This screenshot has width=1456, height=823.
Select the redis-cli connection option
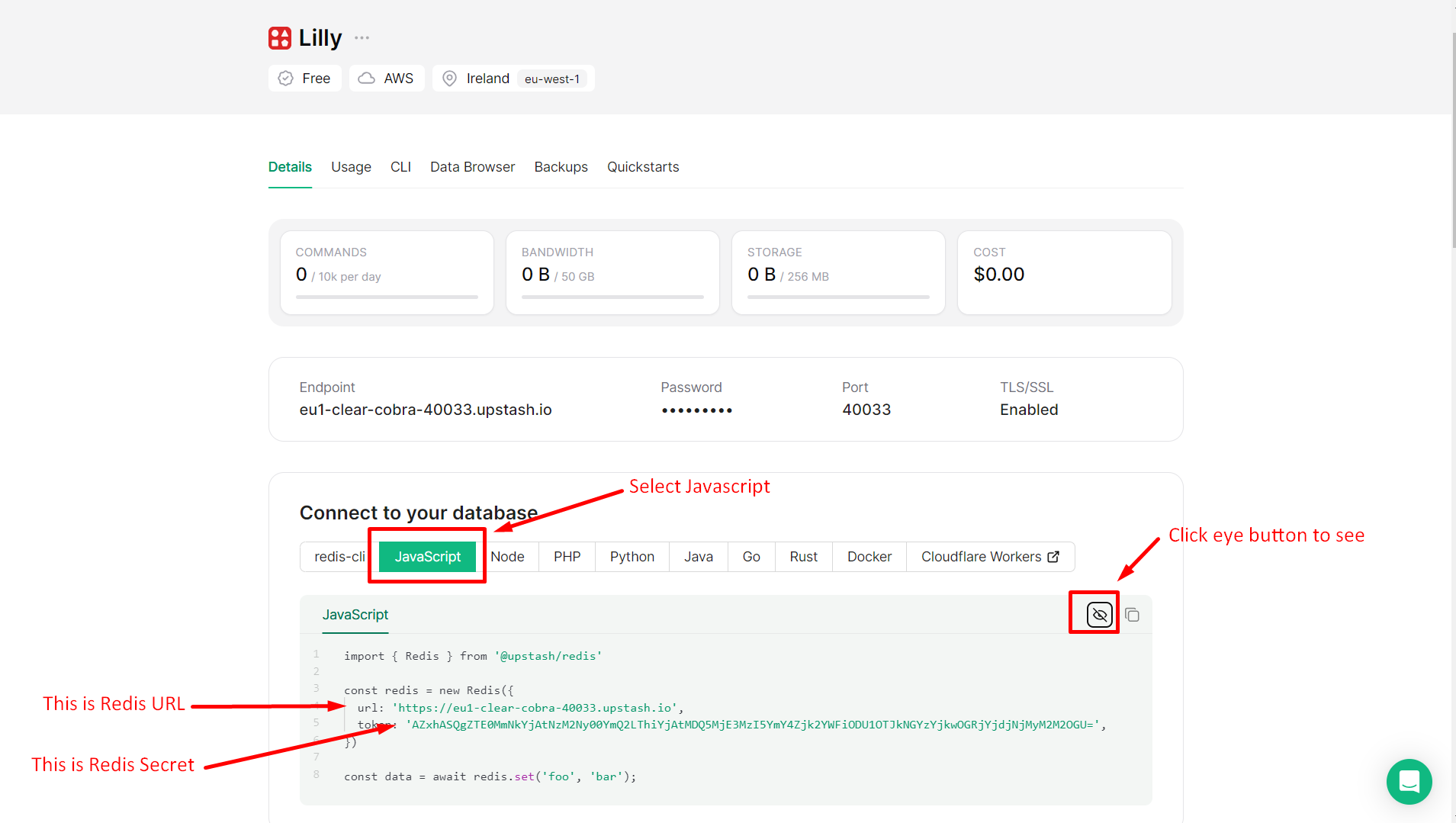339,557
